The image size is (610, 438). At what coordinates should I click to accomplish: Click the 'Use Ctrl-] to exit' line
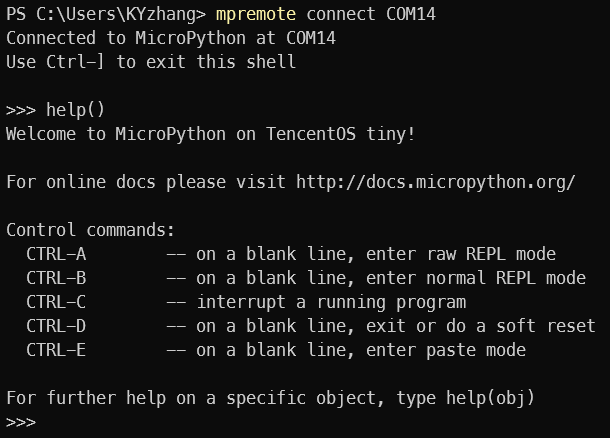click(151, 62)
